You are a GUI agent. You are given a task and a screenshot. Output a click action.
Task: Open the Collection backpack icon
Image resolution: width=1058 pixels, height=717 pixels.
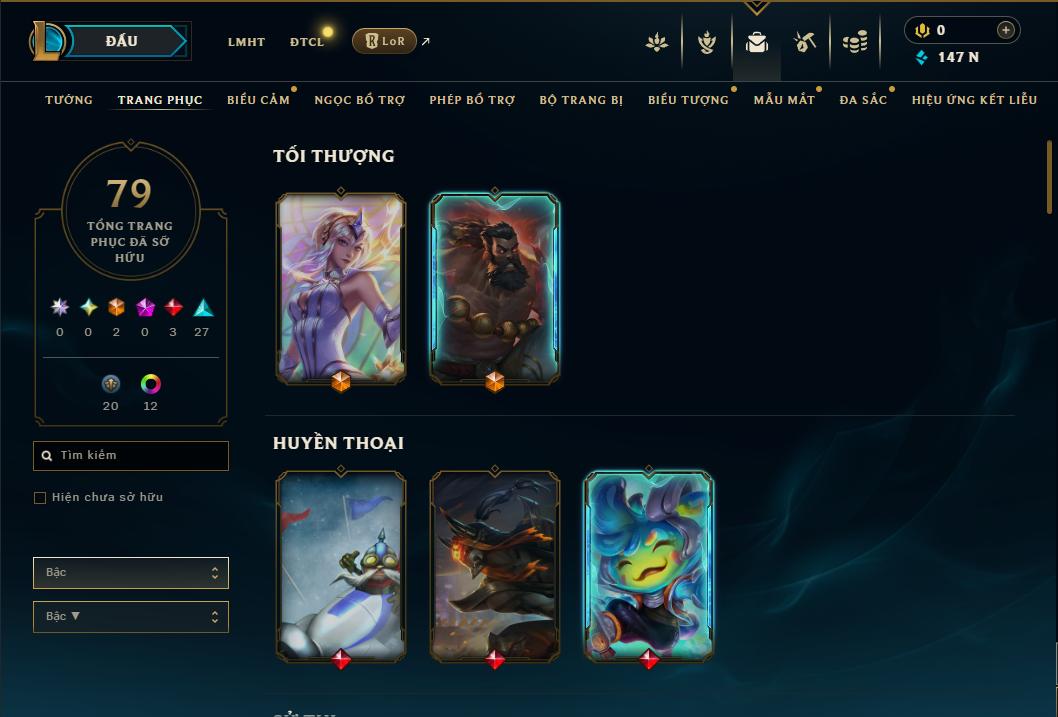(756, 42)
